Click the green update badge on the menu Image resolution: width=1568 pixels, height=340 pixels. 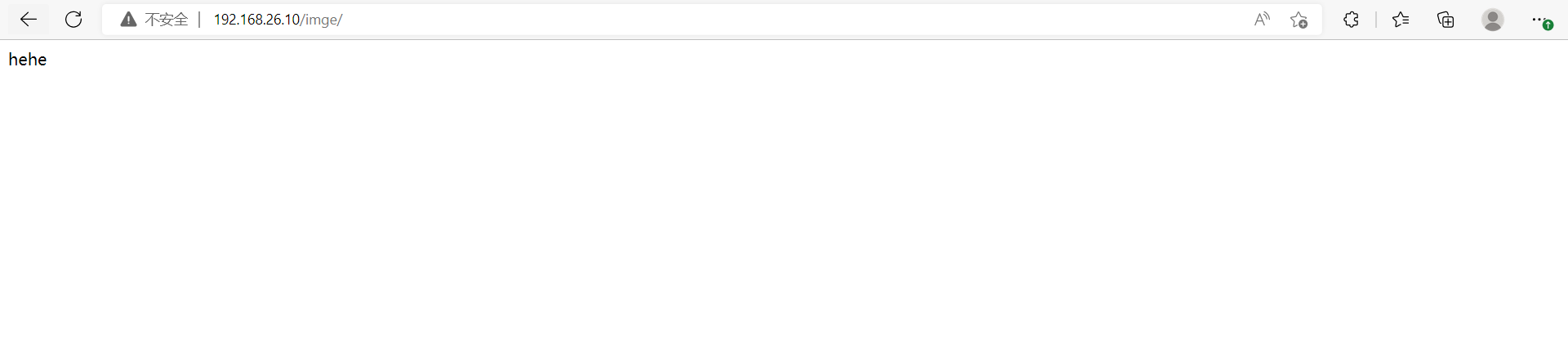point(1548,25)
